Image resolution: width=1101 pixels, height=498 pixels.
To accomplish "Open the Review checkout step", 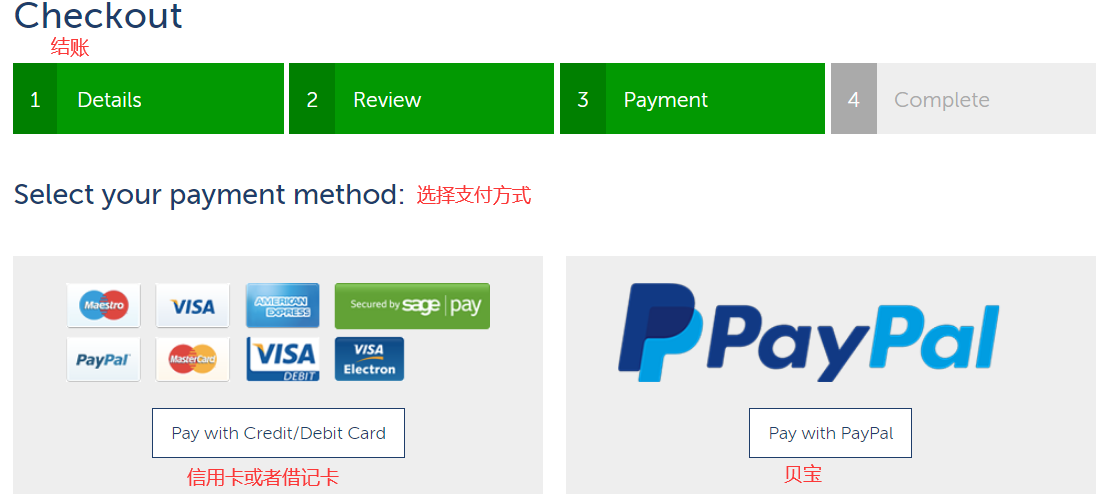I will point(421,98).
